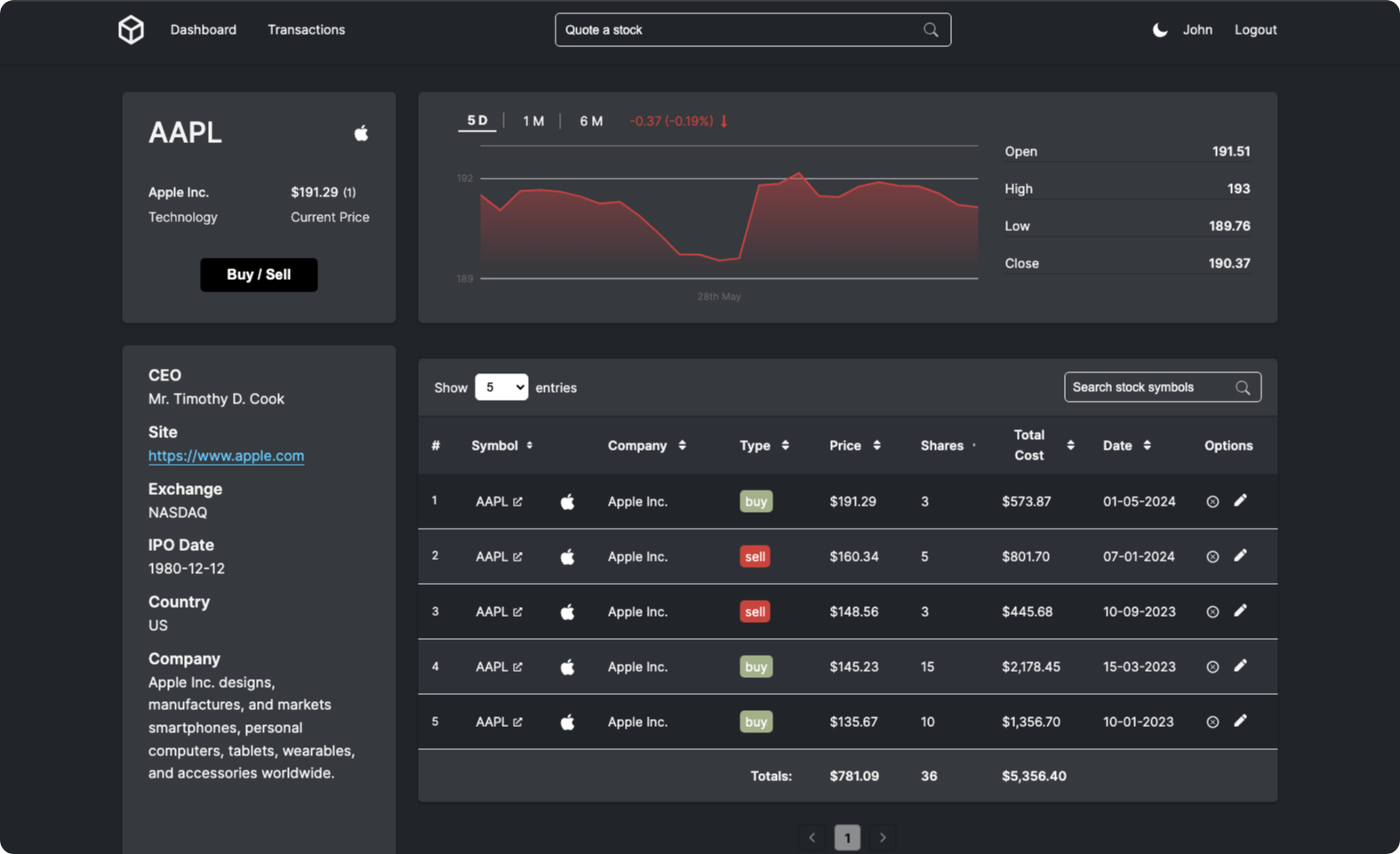Open the Dashboard nav item
The height and width of the screenshot is (854, 1400).
tap(204, 29)
